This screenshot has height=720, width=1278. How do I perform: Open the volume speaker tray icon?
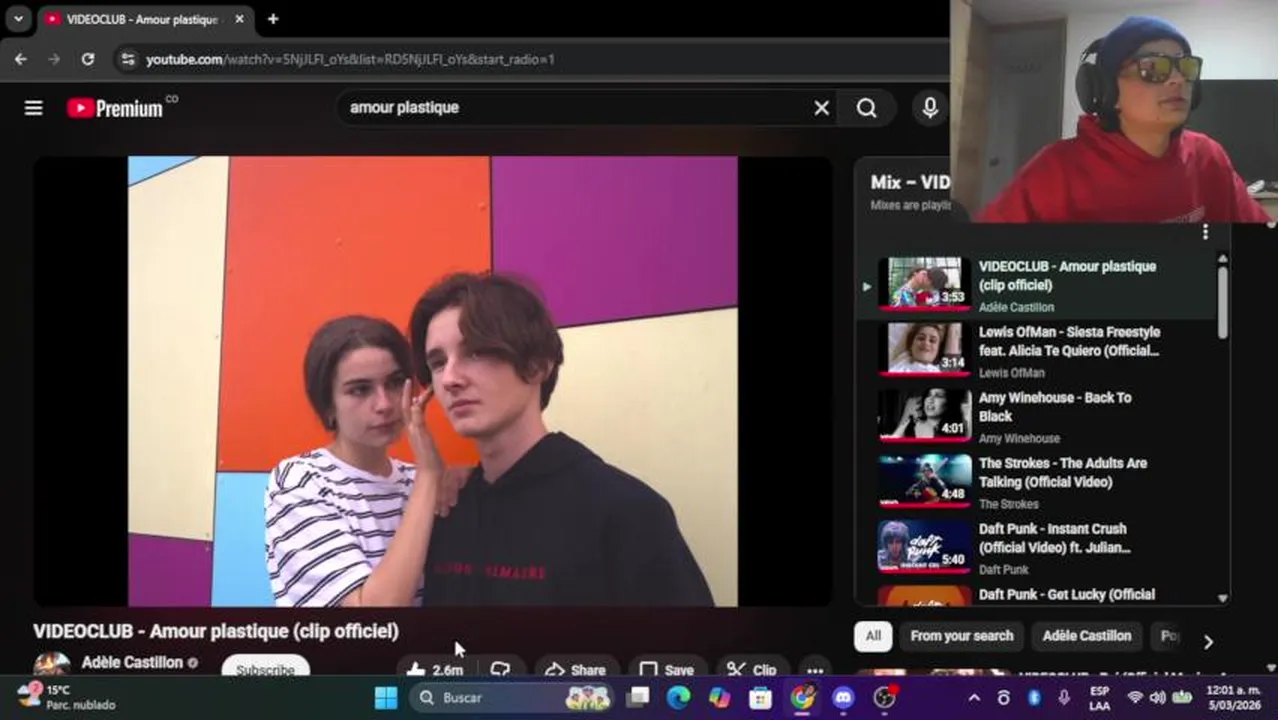pyautogui.click(x=1158, y=698)
